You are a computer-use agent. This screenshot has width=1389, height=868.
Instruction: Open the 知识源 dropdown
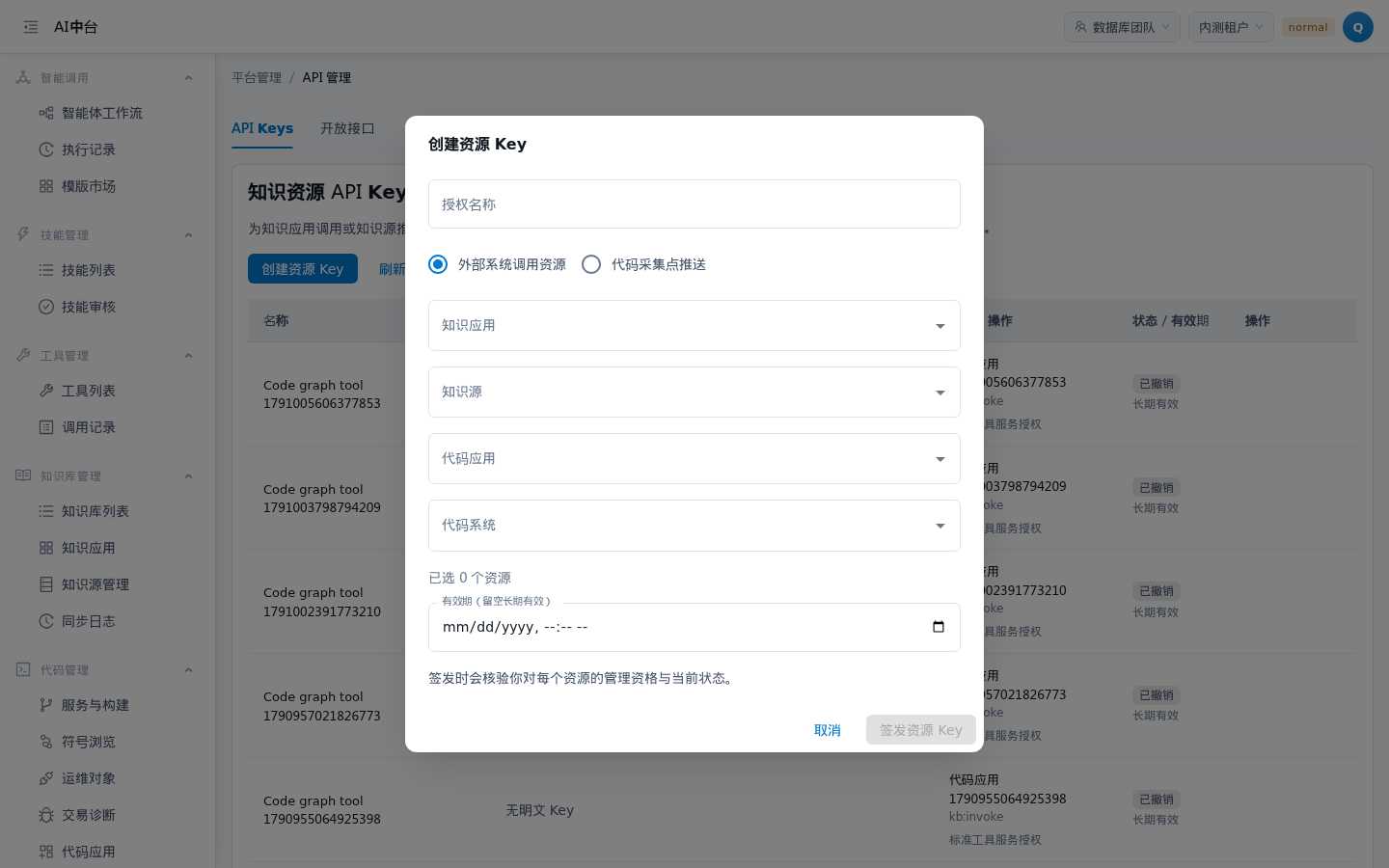point(694,393)
